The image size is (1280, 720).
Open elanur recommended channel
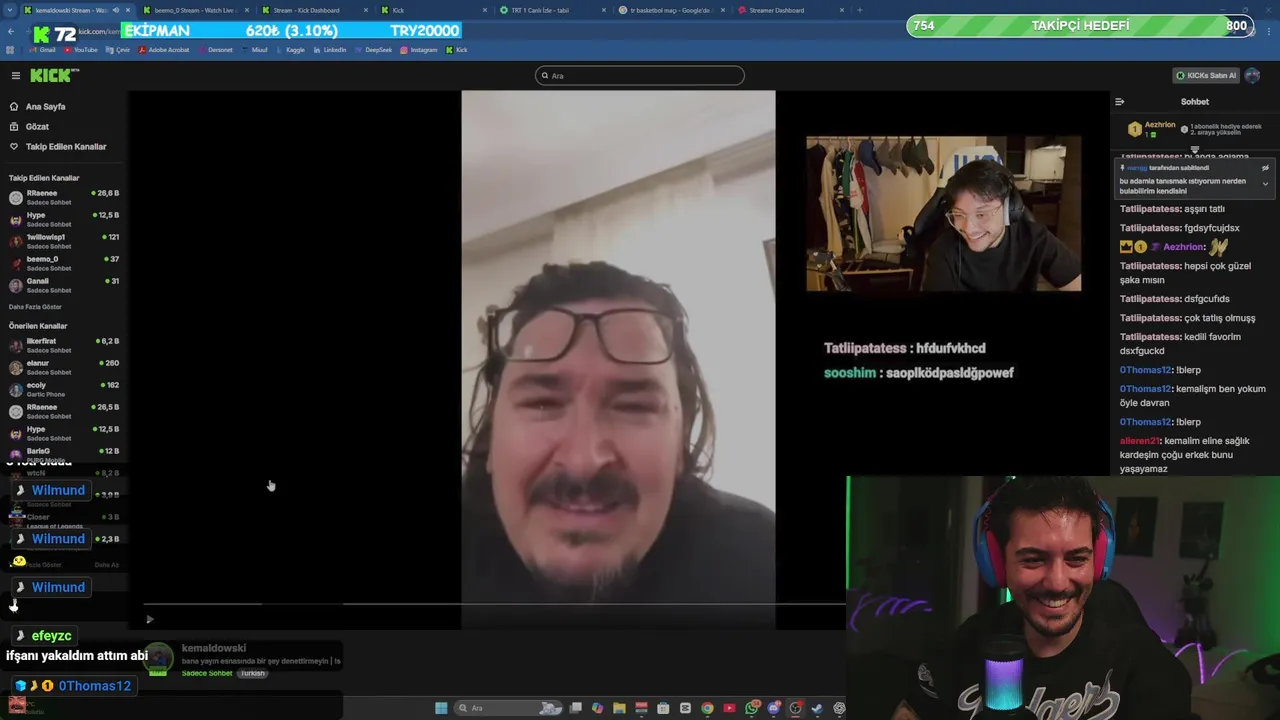[64, 367]
